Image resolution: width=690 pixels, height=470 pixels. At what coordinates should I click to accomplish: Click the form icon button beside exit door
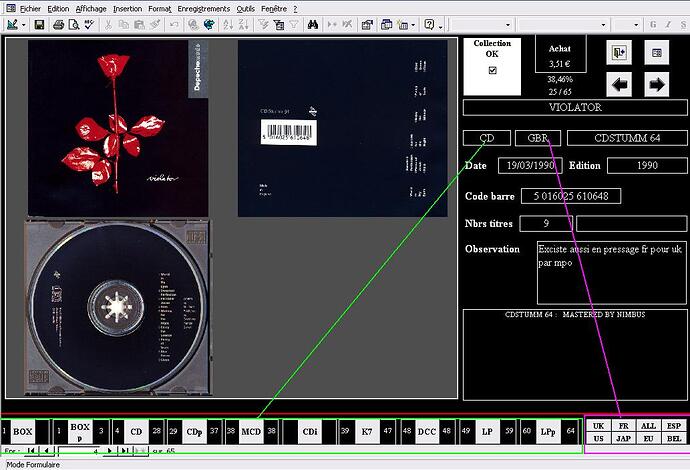click(657, 52)
